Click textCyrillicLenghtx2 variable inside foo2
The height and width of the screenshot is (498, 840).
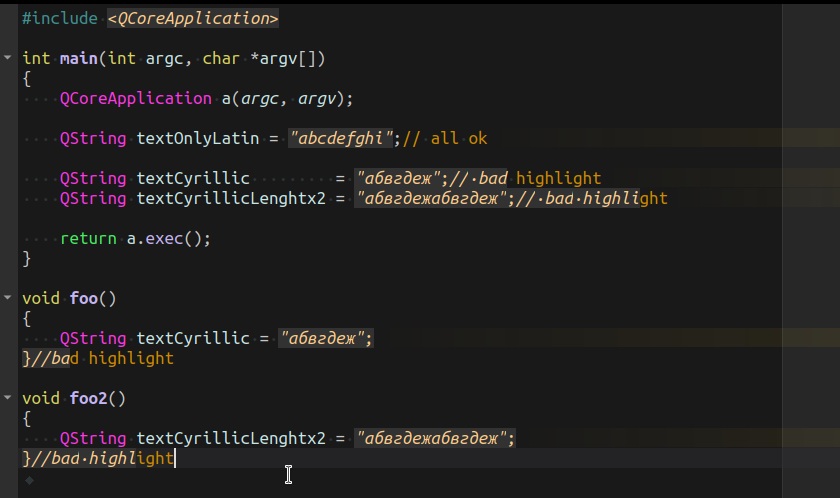point(231,438)
